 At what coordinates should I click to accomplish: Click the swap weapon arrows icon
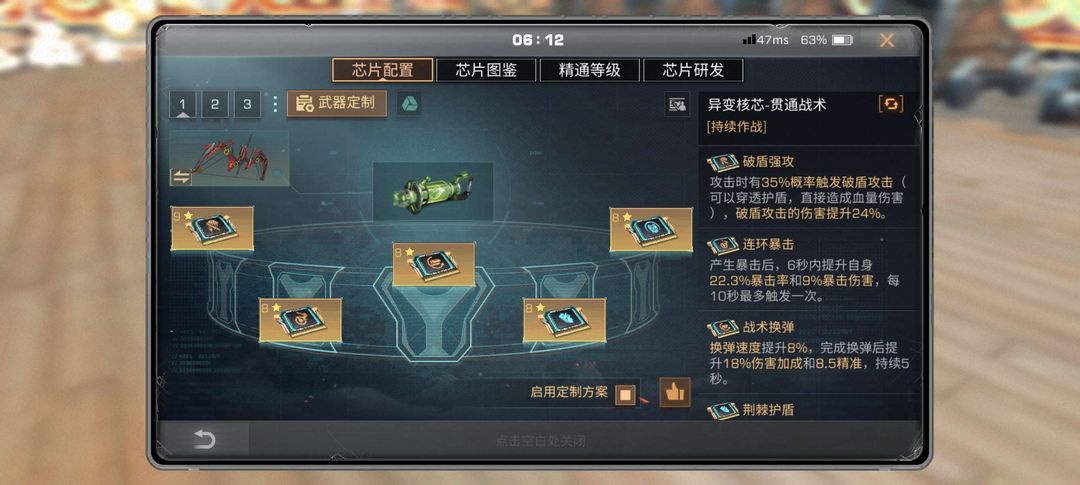(x=180, y=177)
